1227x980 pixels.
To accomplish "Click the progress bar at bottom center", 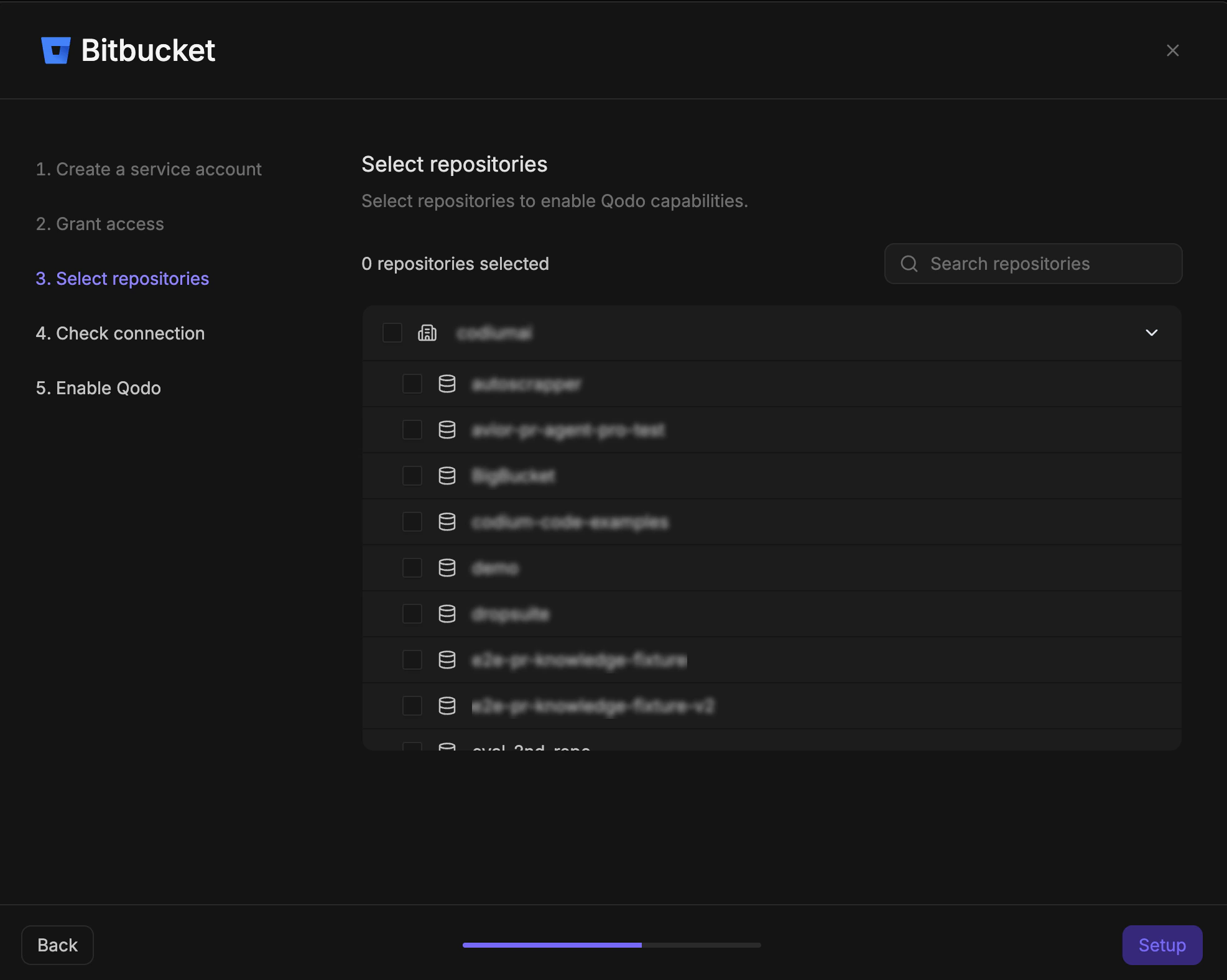I will click(611, 945).
